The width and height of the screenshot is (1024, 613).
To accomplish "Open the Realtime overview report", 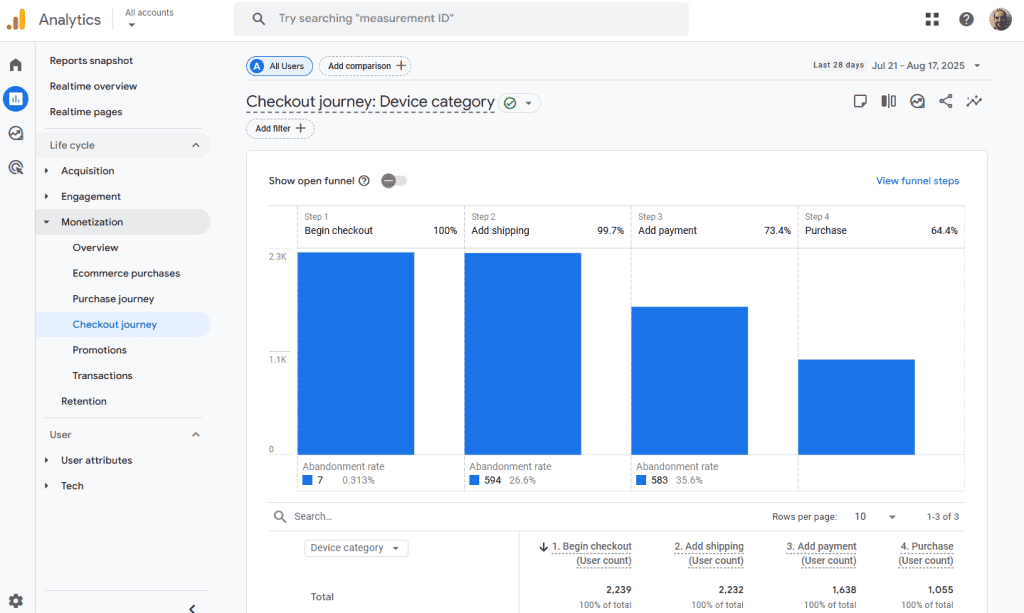I will (x=93, y=86).
